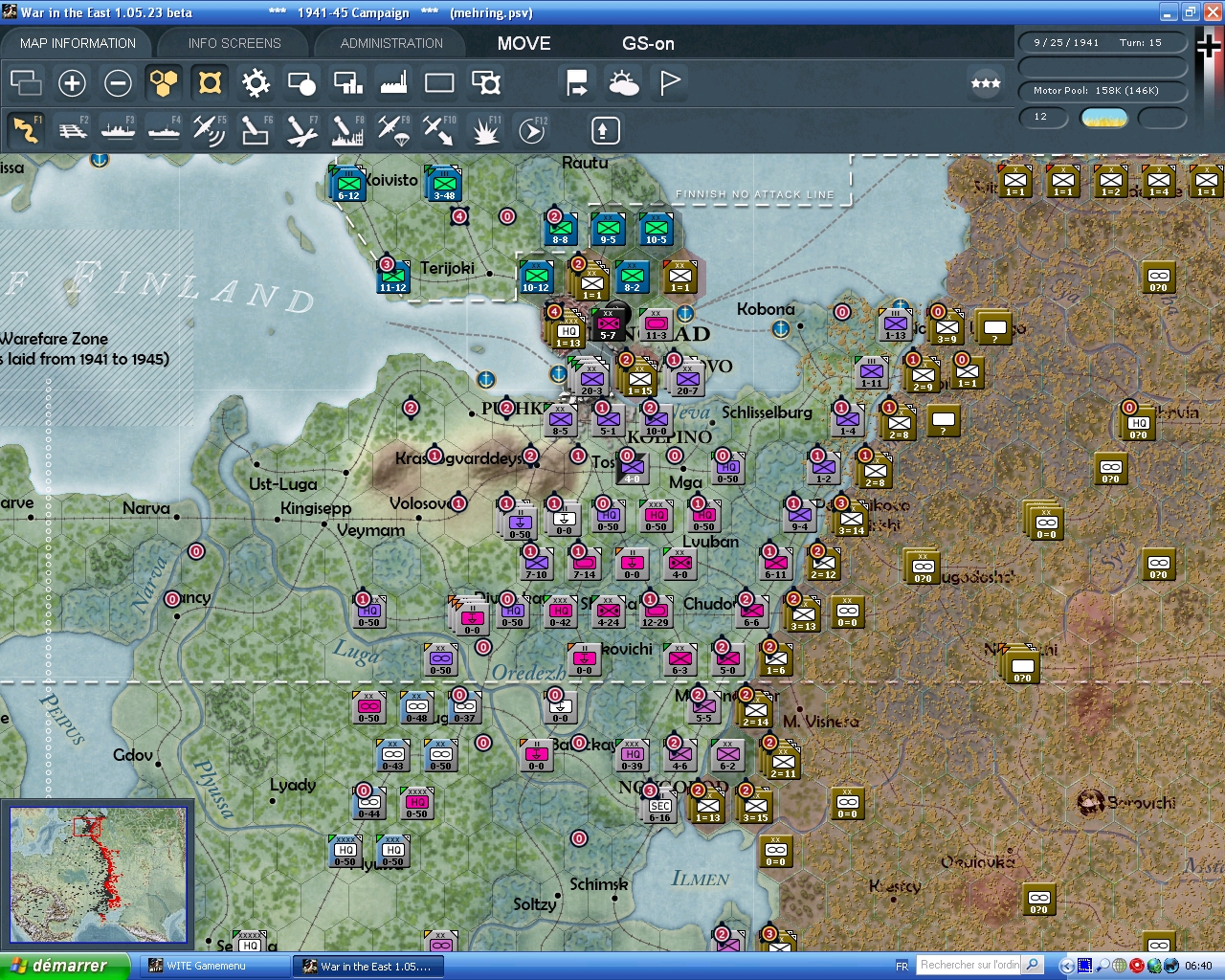The width and height of the screenshot is (1225, 980).
Task: Select the F9 air transport mode icon
Action: click(393, 130)
